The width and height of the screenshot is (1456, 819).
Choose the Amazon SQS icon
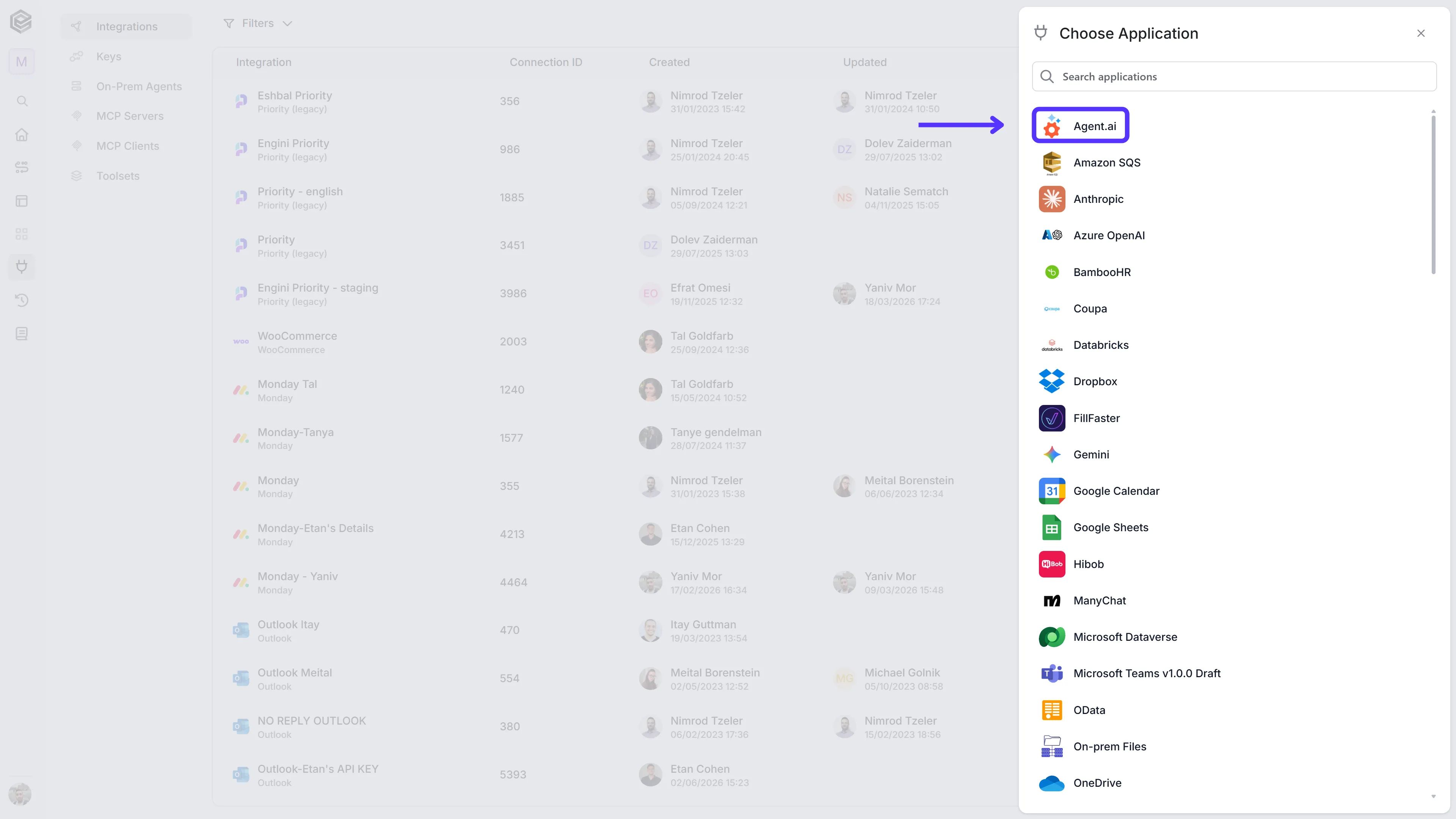[x=1051, y=163]
